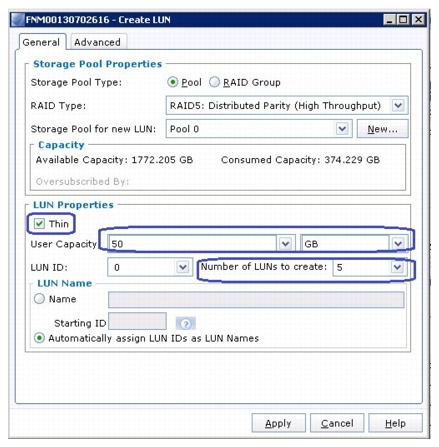This screenshot has width=439, height=447.
Task: Select the Pool storage type radio button
Action: [172, 82]
